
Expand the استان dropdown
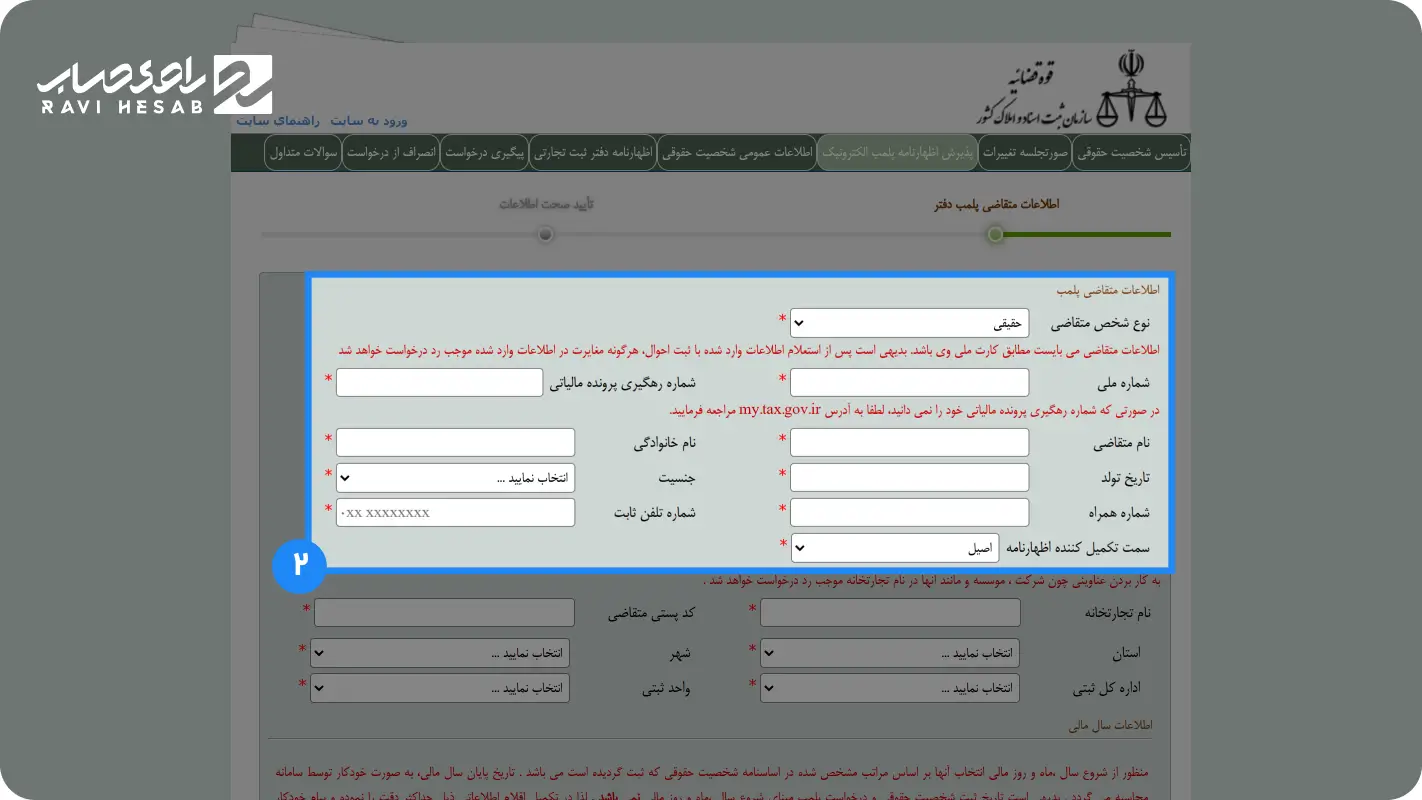[x=890, y=653]
